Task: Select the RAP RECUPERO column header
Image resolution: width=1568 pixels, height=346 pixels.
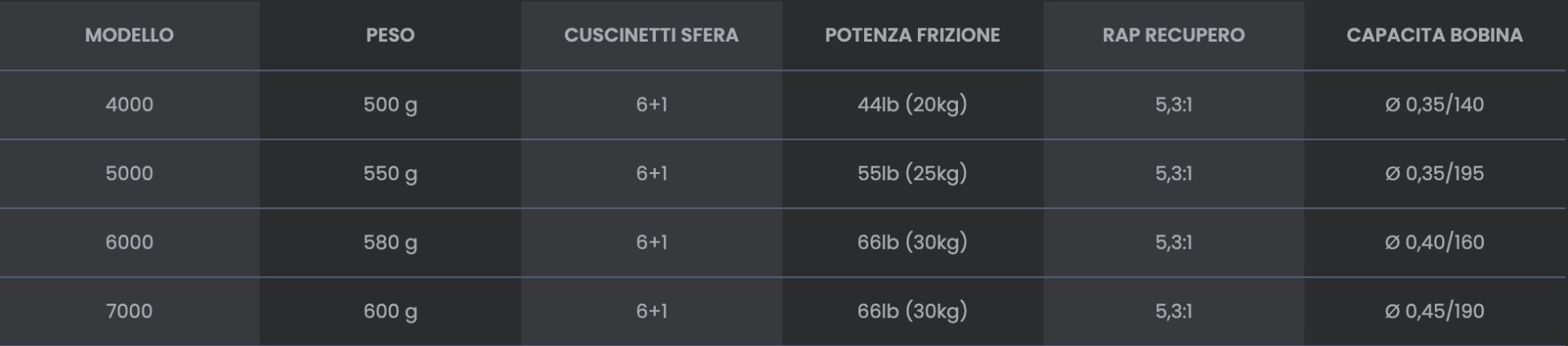Action: coord(1174,35)
